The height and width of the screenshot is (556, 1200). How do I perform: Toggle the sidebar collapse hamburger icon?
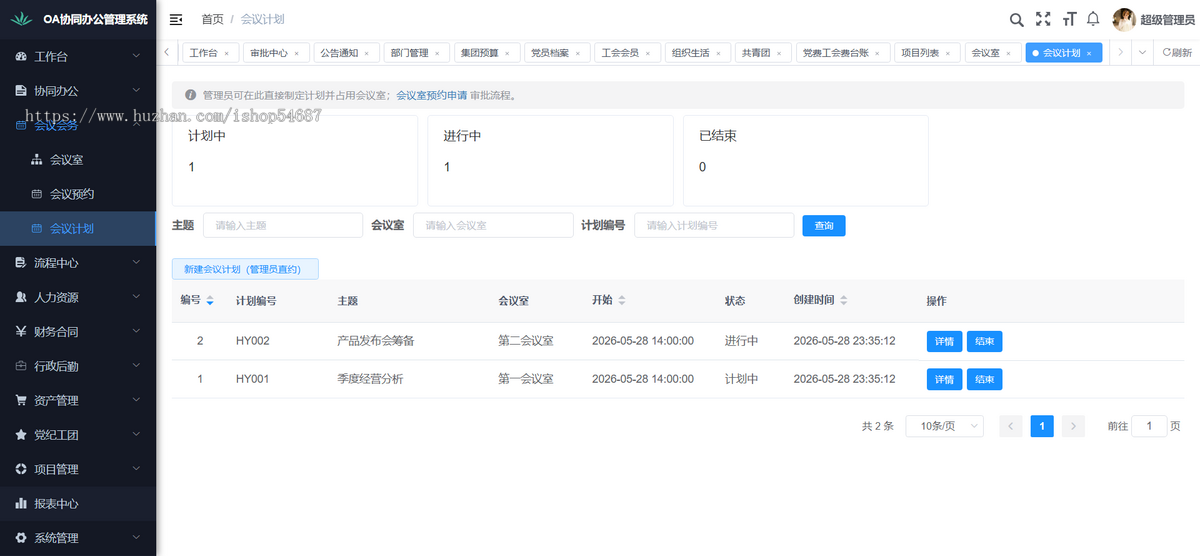[176, 19]
